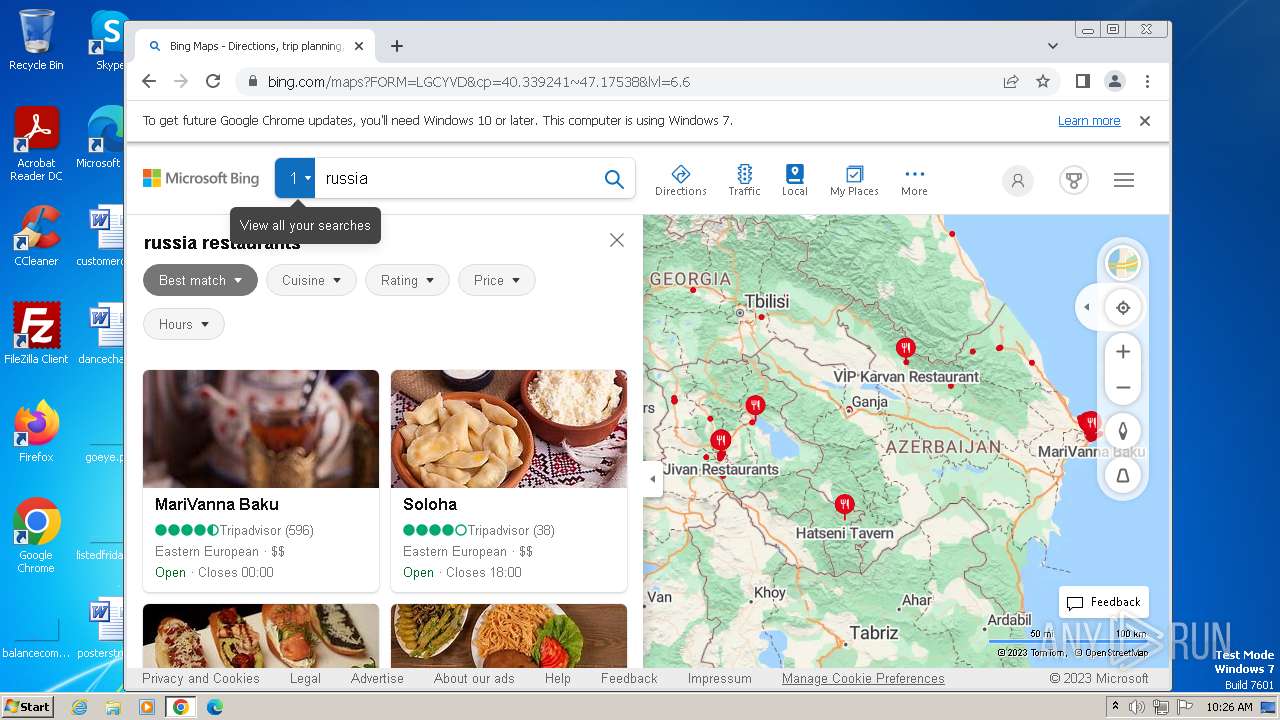
Task: Open Recycle Bin on desktop
Action: tap(36, 40)
